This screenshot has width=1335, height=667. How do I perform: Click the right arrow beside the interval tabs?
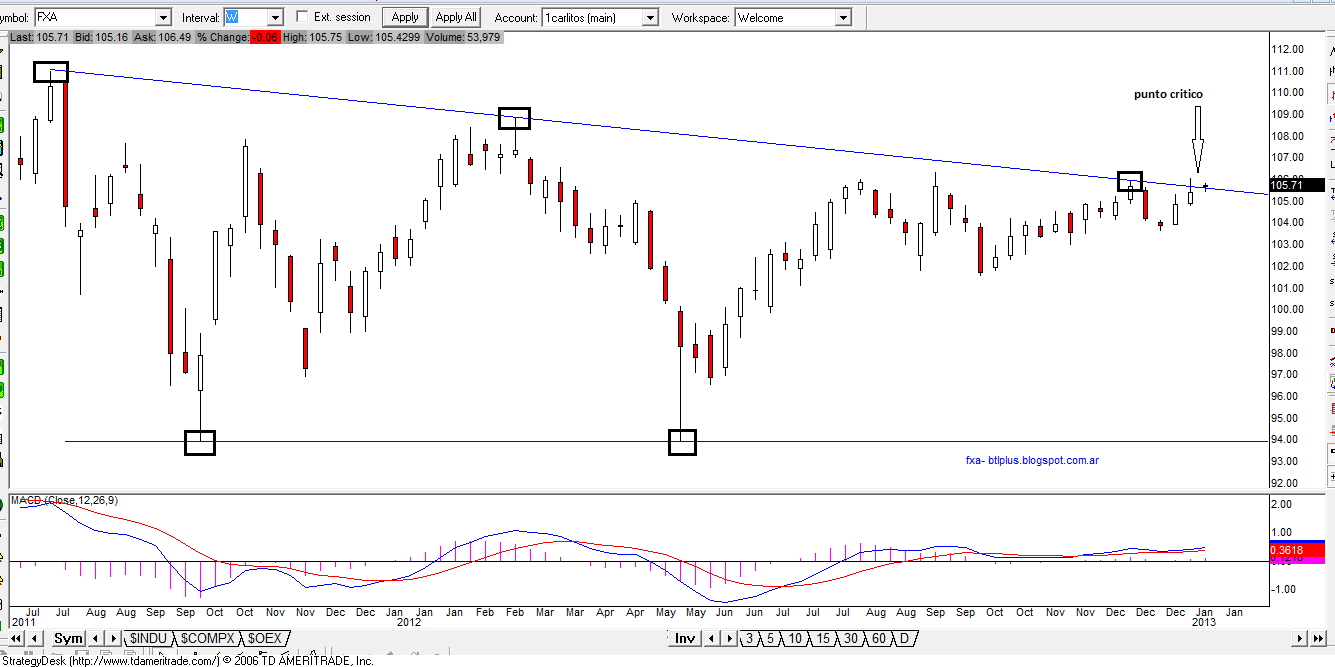click(x=729, y=638)
